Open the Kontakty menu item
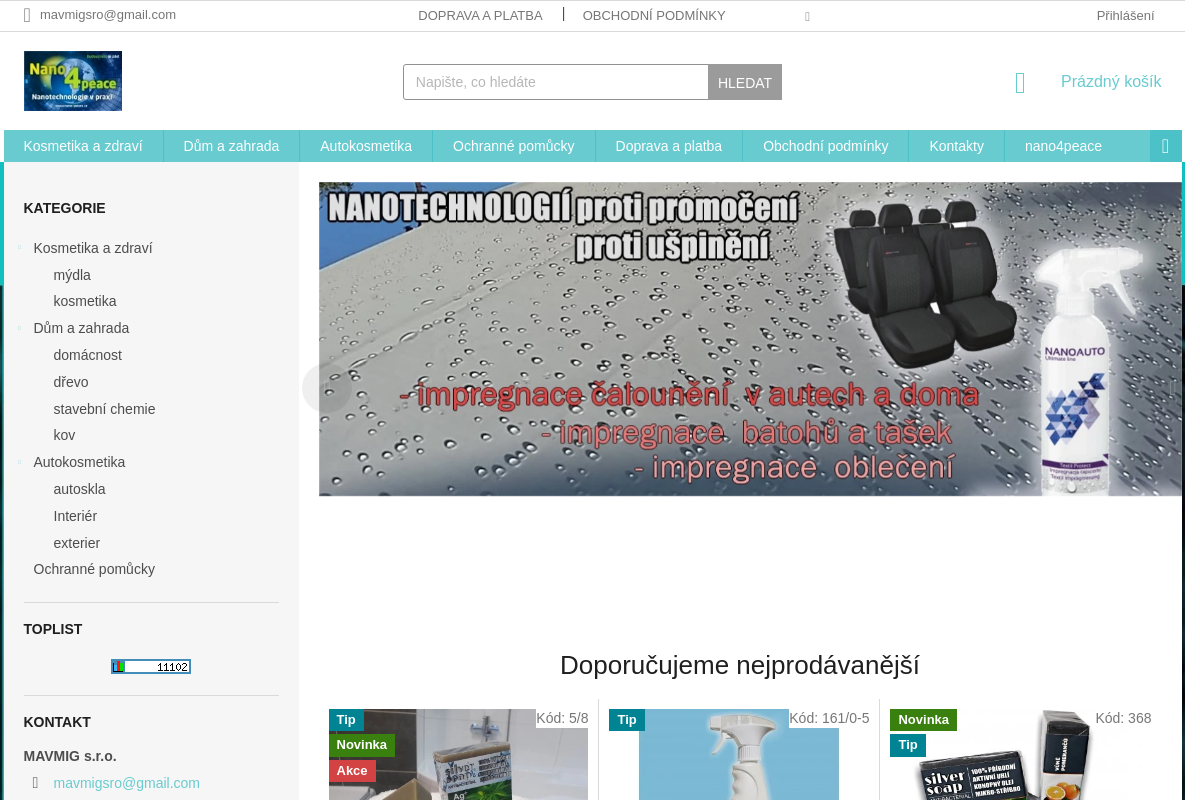This screenshot has height=800, width=1200. [956, 145]
